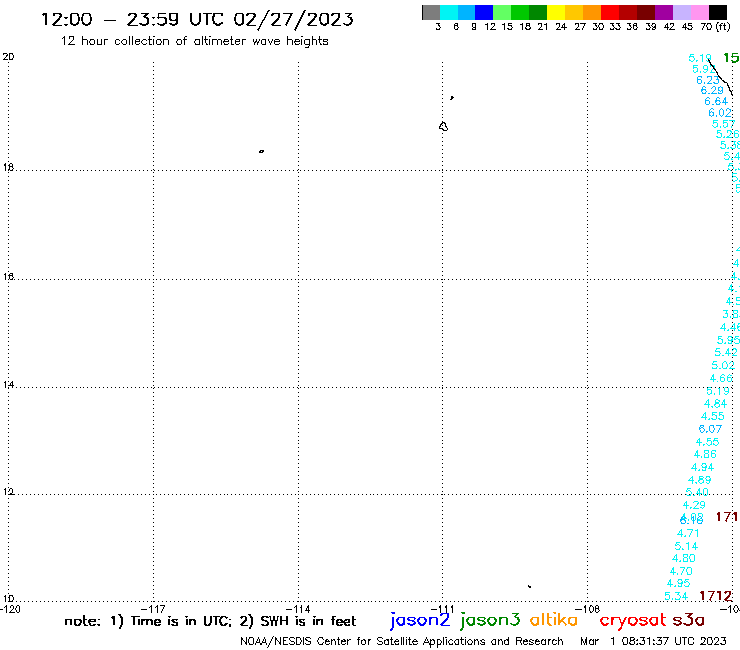Click the timestamp 'Mar 1 08:31:37 UTC 2023'
This screenshot has height=650, width=740.
pyautogui.click(x=653, y=641)
